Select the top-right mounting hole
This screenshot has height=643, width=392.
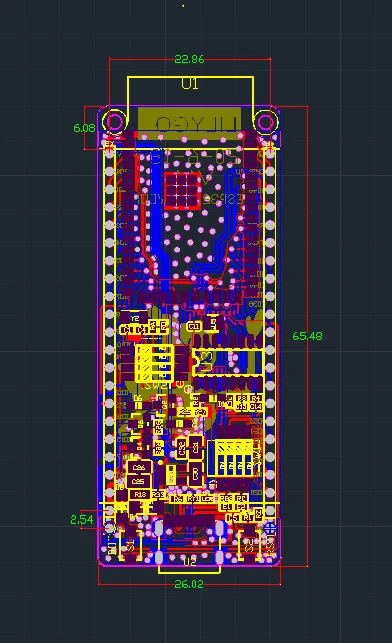265,122
